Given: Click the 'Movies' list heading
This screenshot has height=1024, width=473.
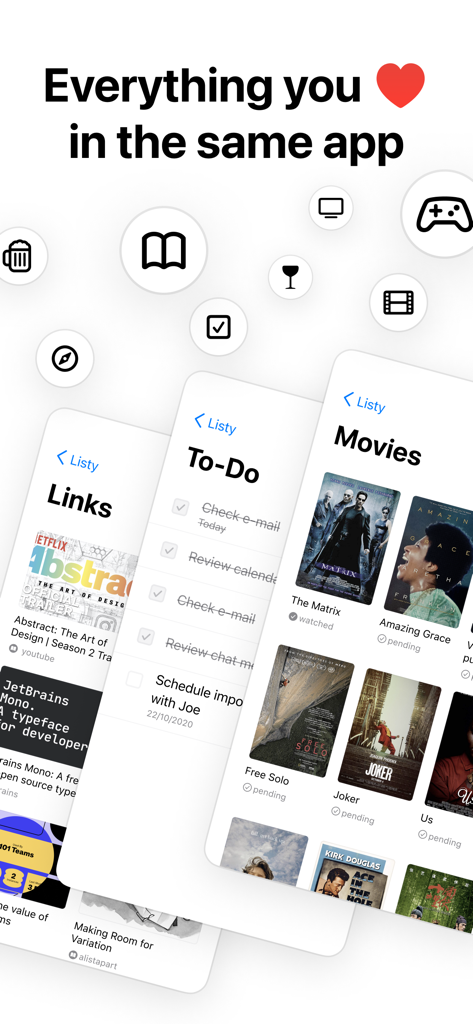Looking at the screenshot, I should pos(378,446).
